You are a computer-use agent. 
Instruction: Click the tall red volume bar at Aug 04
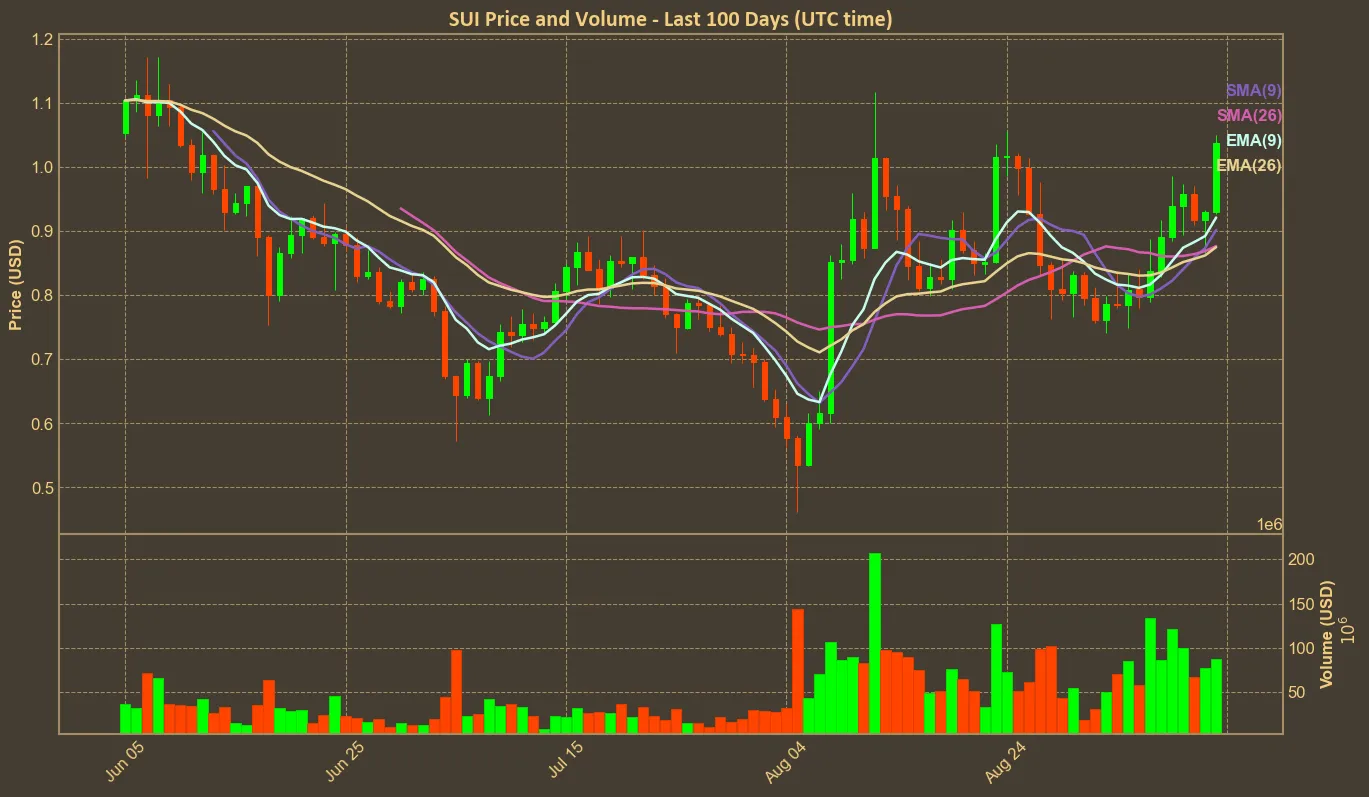798,671
